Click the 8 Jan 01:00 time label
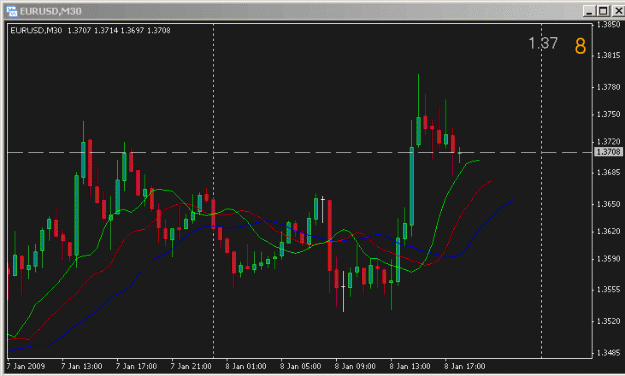The width and height of the screenshot is (625, 376). 246,366
